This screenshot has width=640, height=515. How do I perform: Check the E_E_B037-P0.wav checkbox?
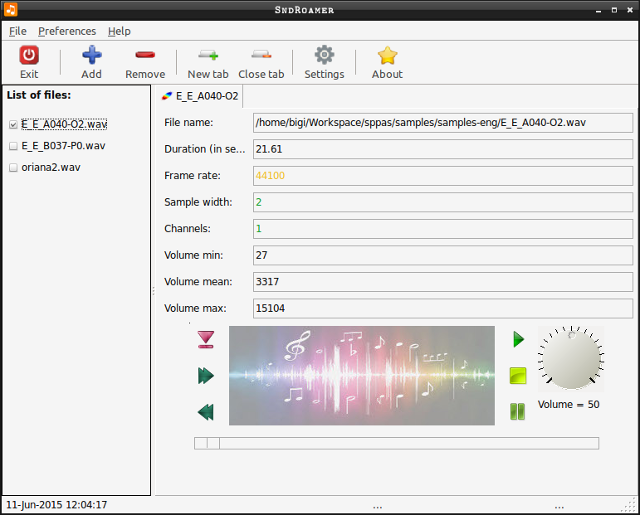coord(13,146)
